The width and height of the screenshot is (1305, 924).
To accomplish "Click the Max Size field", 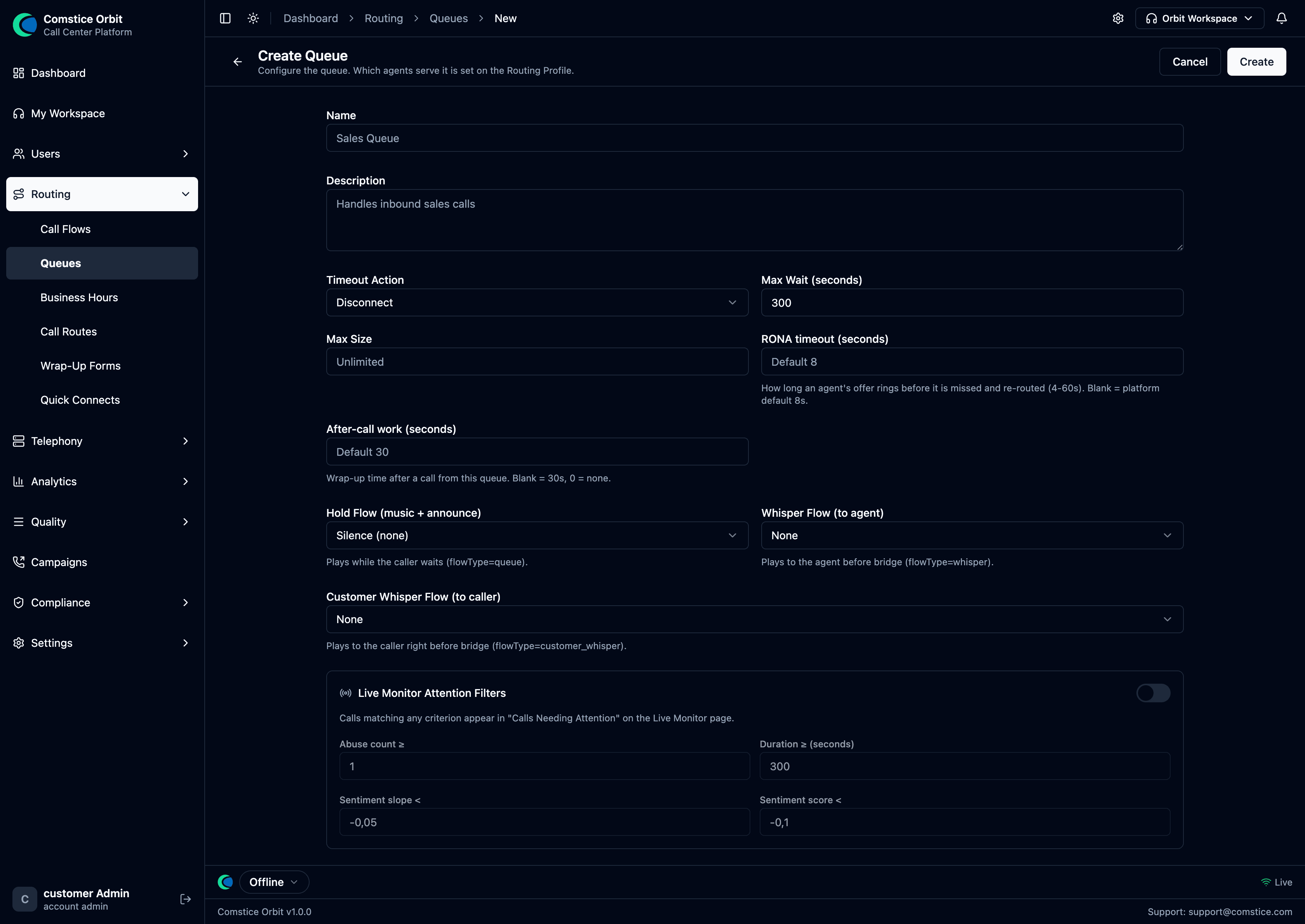I will click(x=537, y=362).
